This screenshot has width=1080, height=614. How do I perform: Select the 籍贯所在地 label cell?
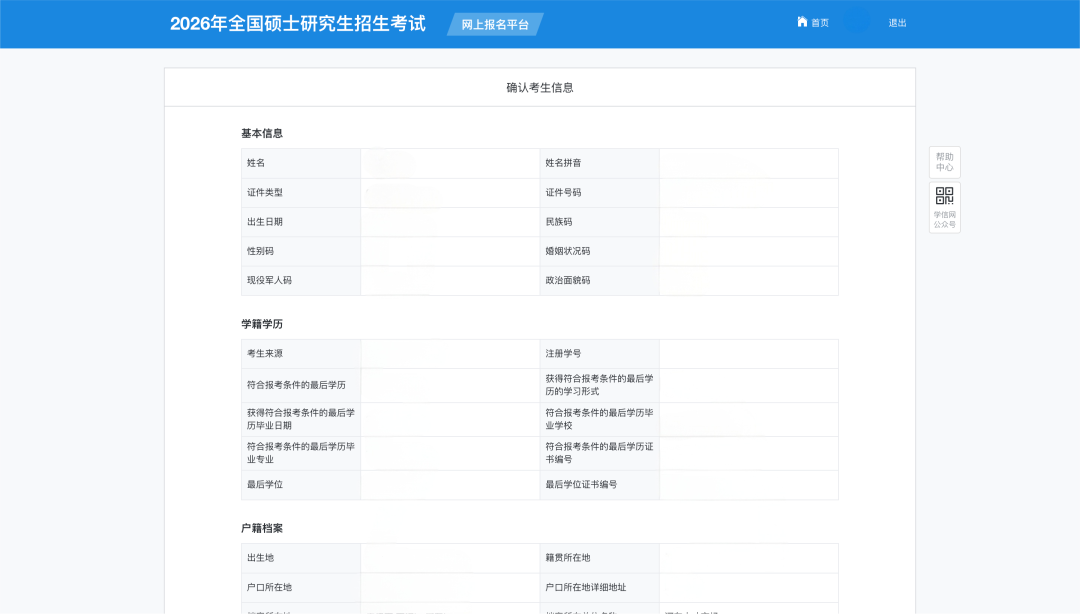point(568,558)
